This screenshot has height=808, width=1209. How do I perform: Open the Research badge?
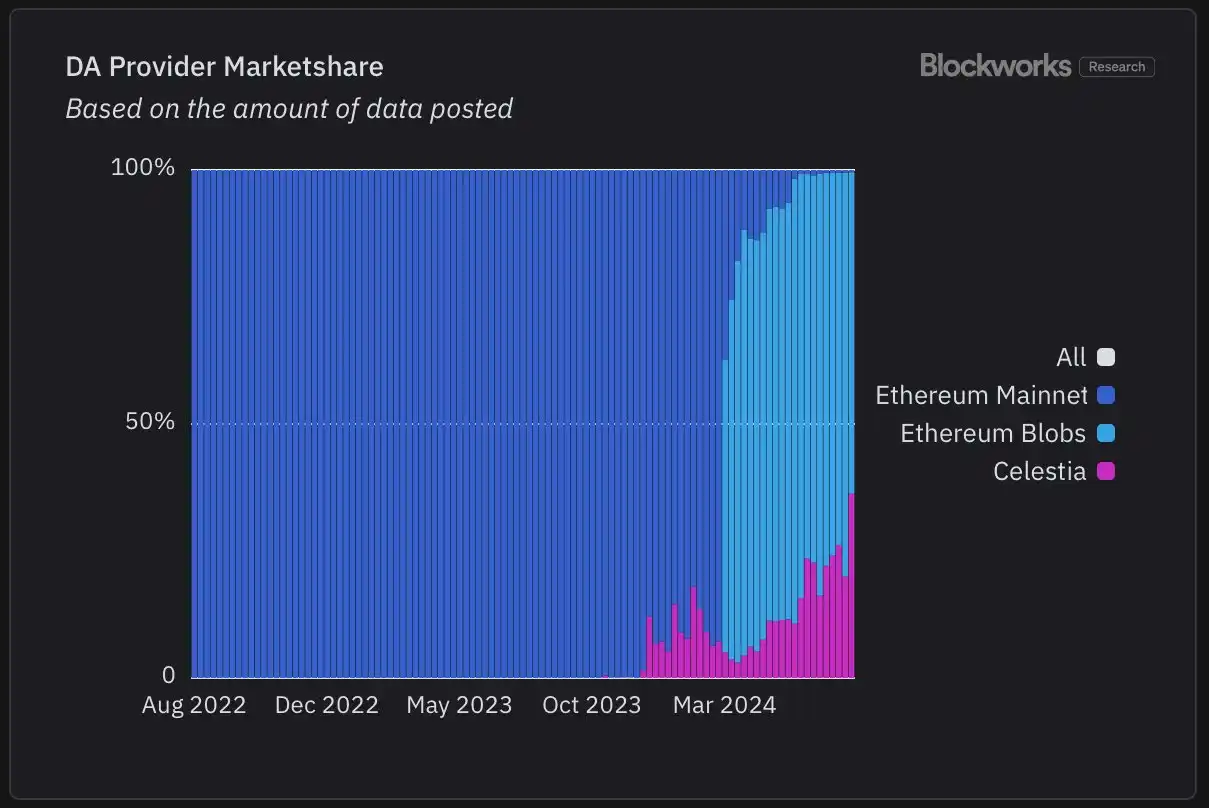[x=1117, y=67]
